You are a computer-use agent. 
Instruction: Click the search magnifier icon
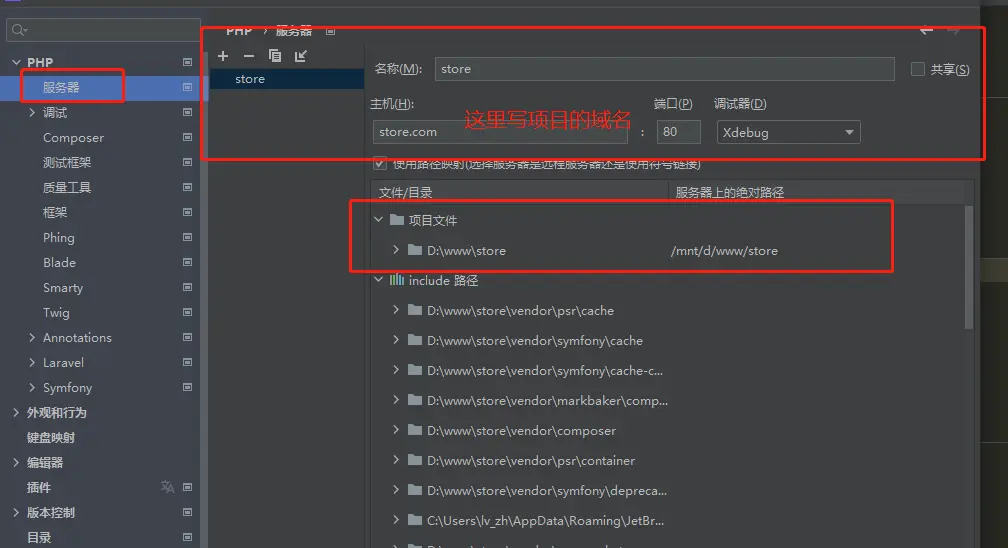19,30
